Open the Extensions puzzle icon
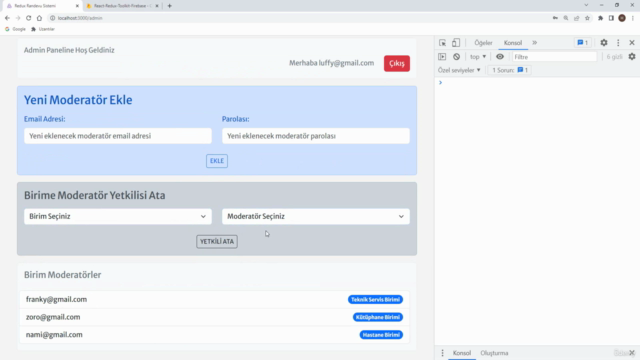The height and width of the screenshot is (360, 640). [600, 18]
